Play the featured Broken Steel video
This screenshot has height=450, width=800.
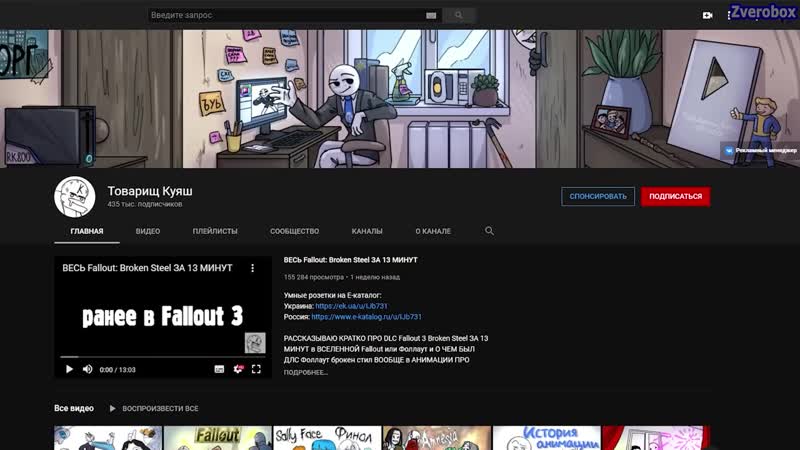click(69, 369)
